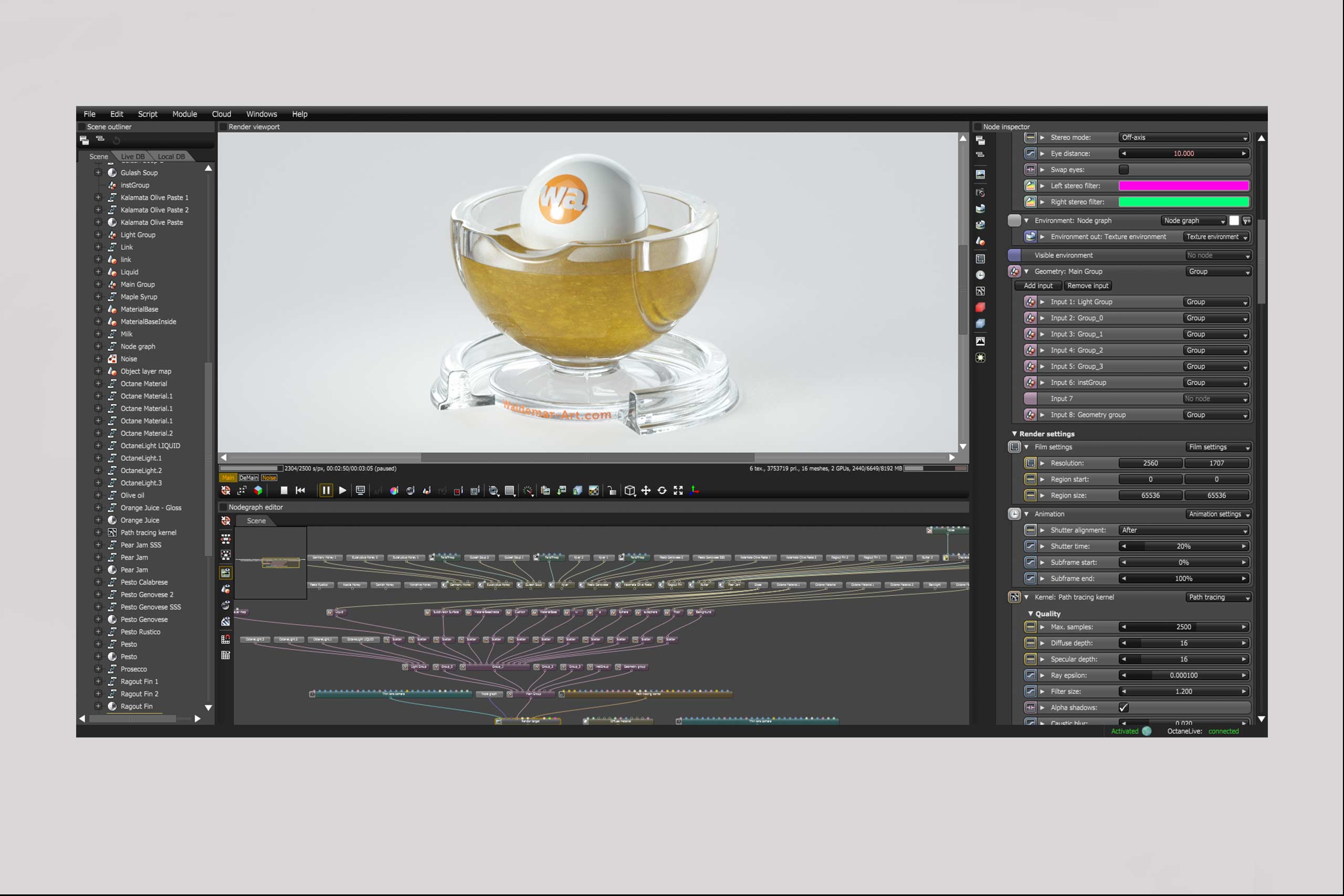Open the Stereo mode Off-axis dropdown
Image resolution: width=1344 pixels, height=896 pixels.
[1183, 138]
